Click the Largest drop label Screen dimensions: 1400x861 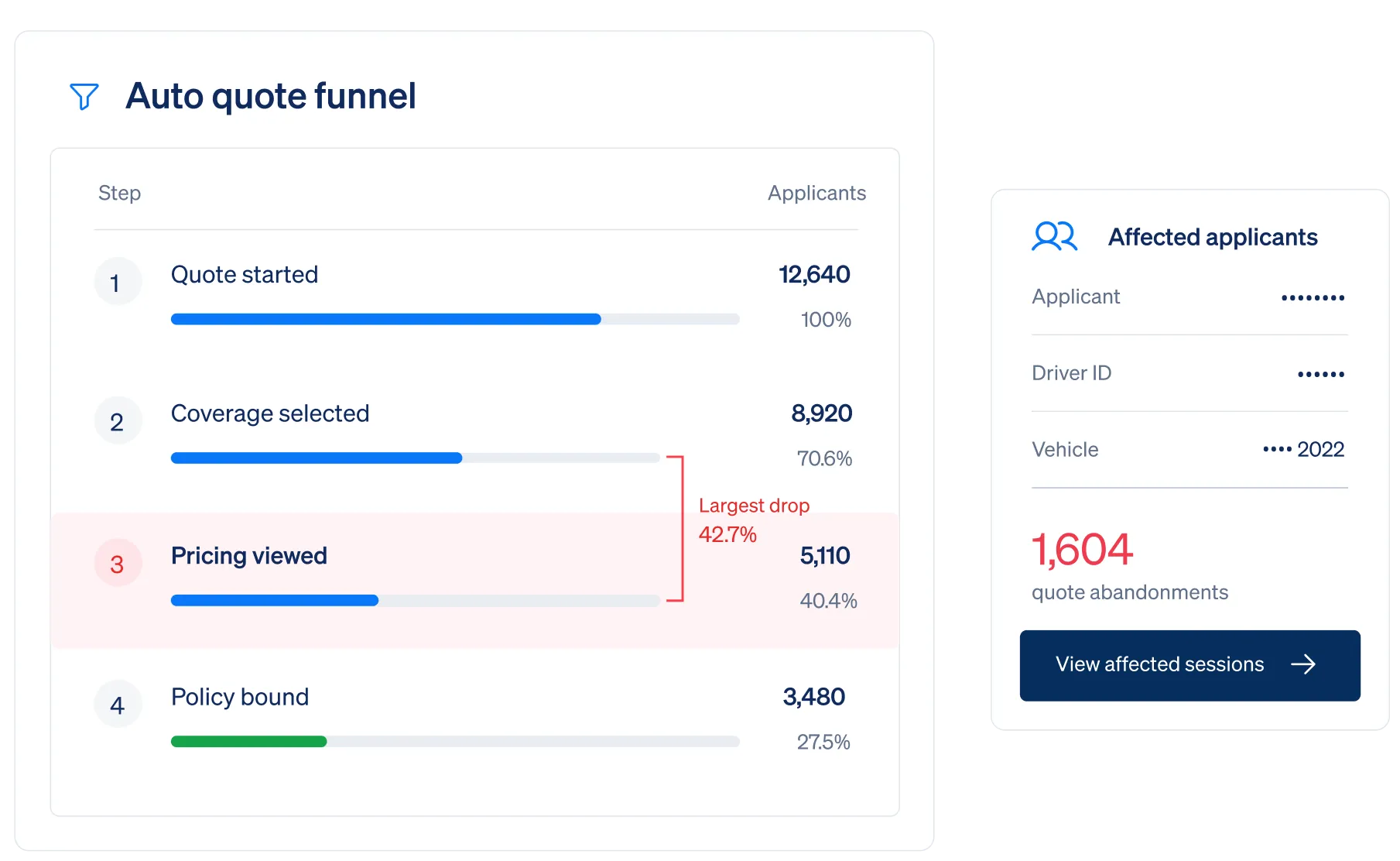click(x=754, y=506)
